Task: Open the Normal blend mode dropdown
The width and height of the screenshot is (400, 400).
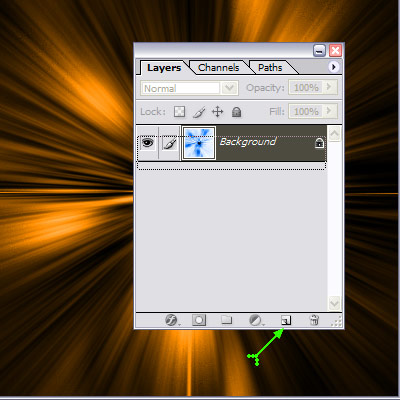Action: tap(189, 88)
